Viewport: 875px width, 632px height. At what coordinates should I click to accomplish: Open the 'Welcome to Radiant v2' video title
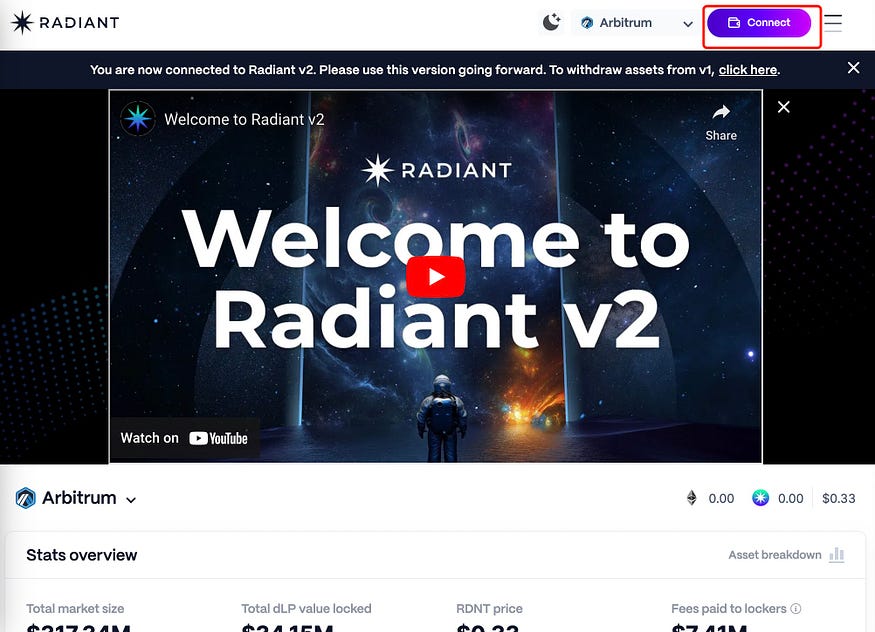244,119
